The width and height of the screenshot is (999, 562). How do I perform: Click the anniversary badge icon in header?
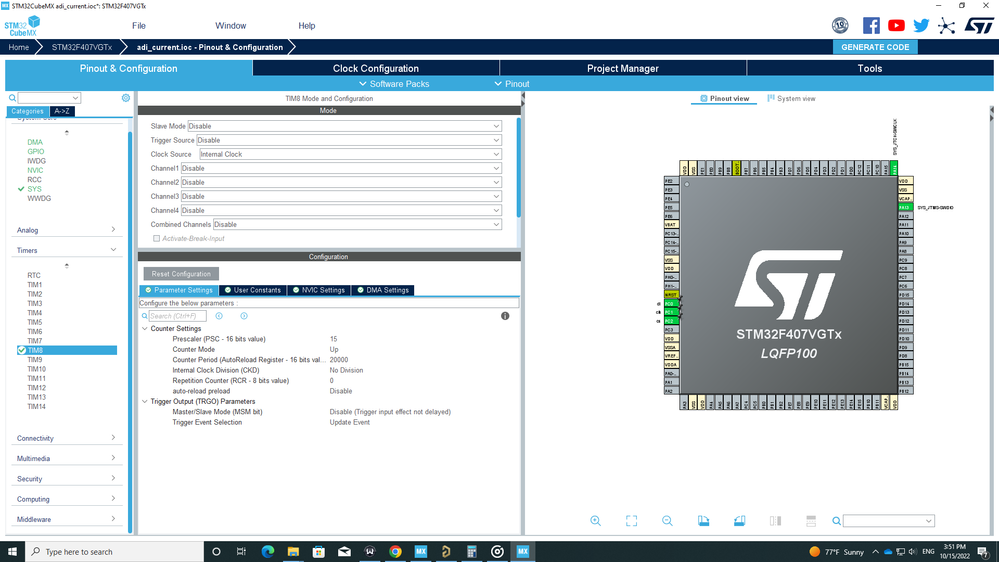pyautogui.click(x=840, y=25)
